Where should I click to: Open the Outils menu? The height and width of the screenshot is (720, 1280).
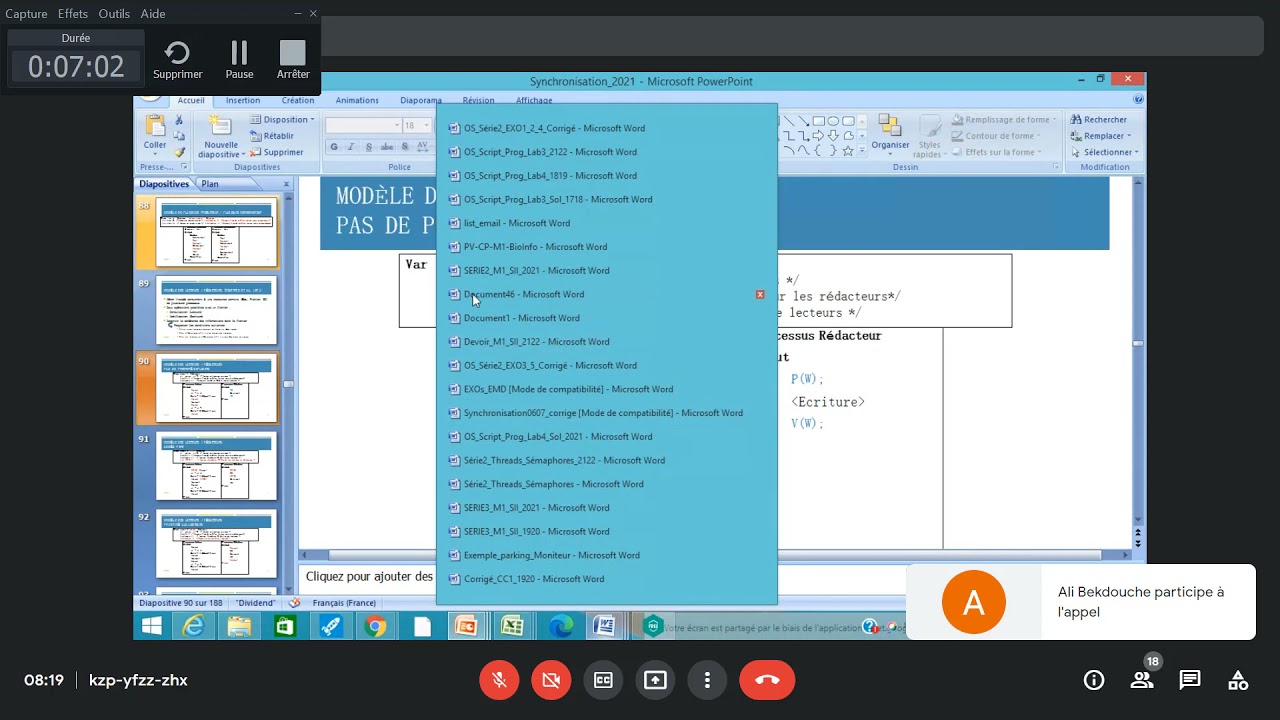114,14
